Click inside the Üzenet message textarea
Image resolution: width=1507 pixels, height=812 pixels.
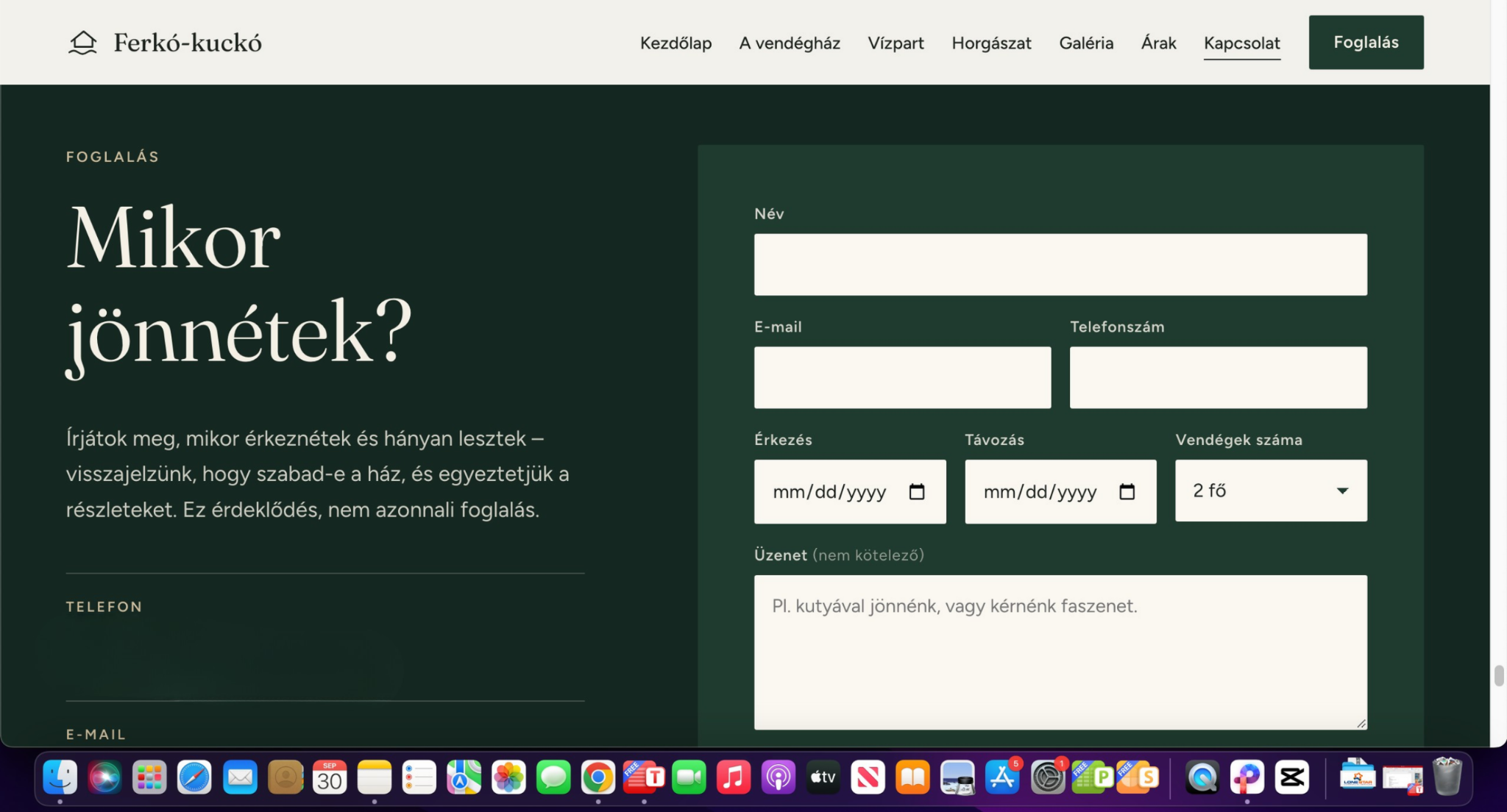[x=1060, y=652]
